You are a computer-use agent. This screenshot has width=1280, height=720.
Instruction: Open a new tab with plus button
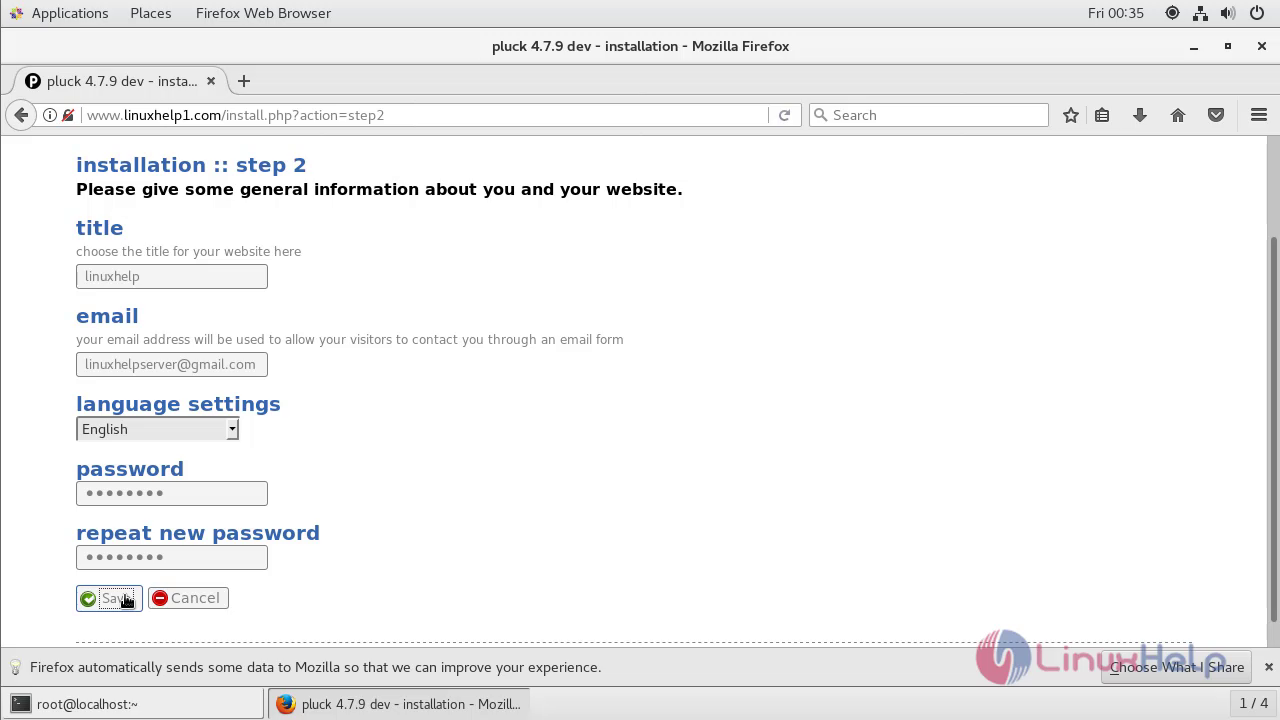(244, 81)
